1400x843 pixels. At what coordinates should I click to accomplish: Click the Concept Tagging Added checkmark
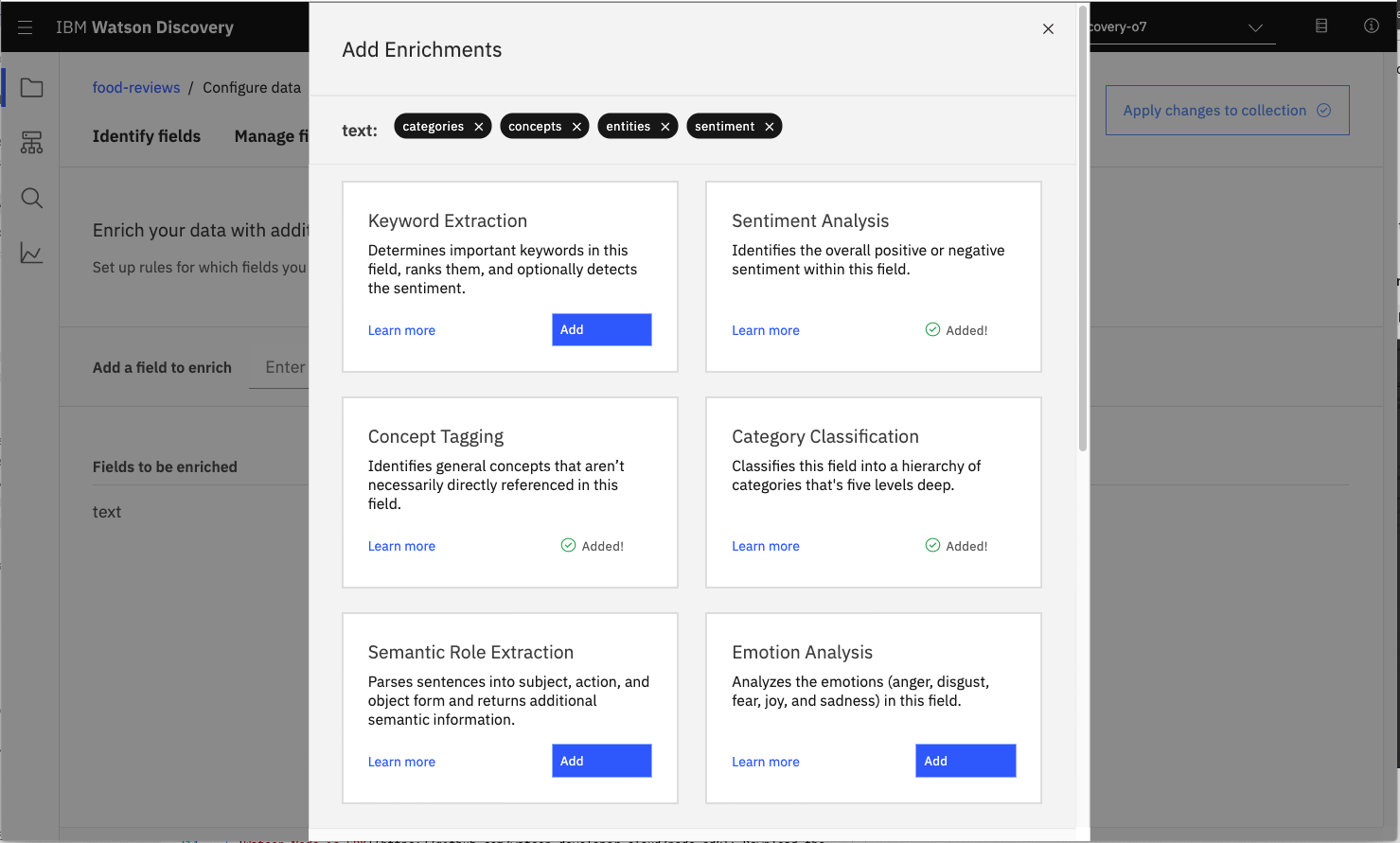pyautogui.click(x=568, y=545)
